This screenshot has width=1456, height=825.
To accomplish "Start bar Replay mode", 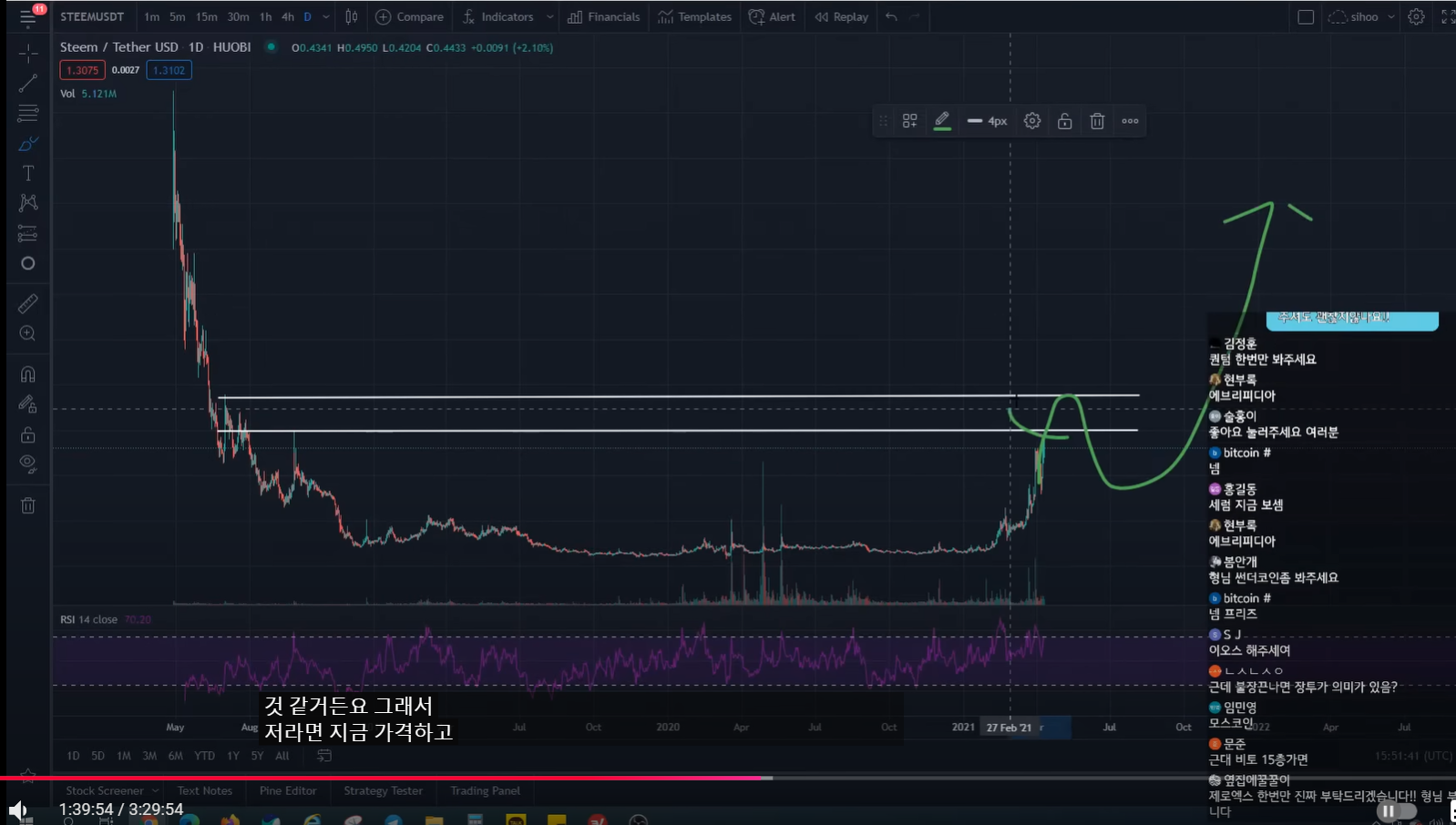I will coord(841,16).
